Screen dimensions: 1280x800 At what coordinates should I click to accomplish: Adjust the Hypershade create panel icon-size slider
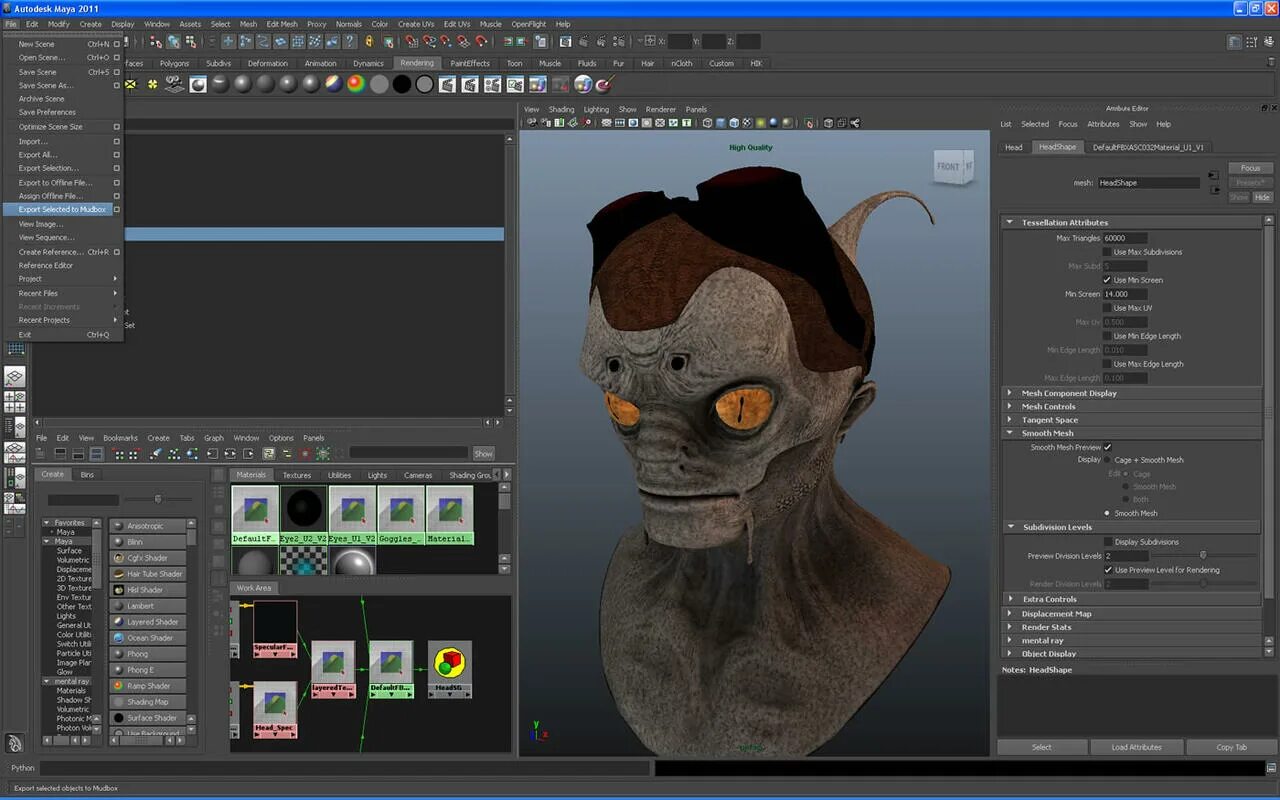(x=158, y=499)
